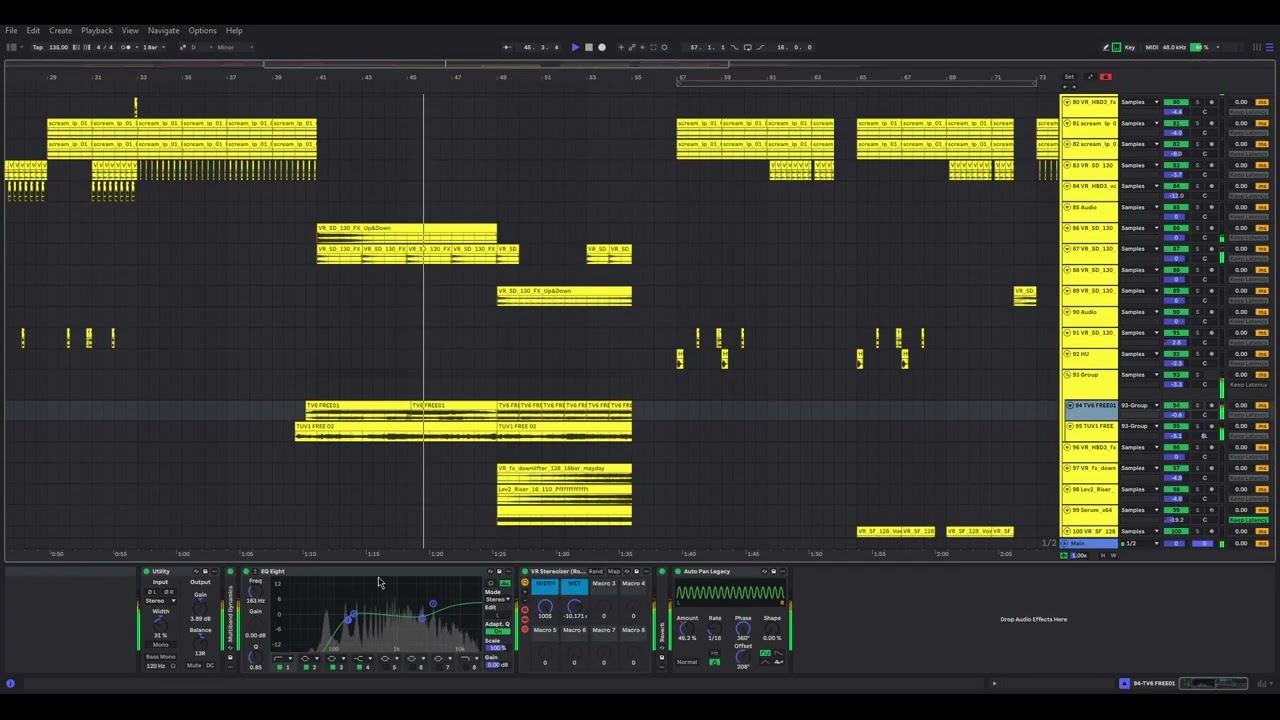
Task: Open the Navigate menu
Action: (164, 31)
